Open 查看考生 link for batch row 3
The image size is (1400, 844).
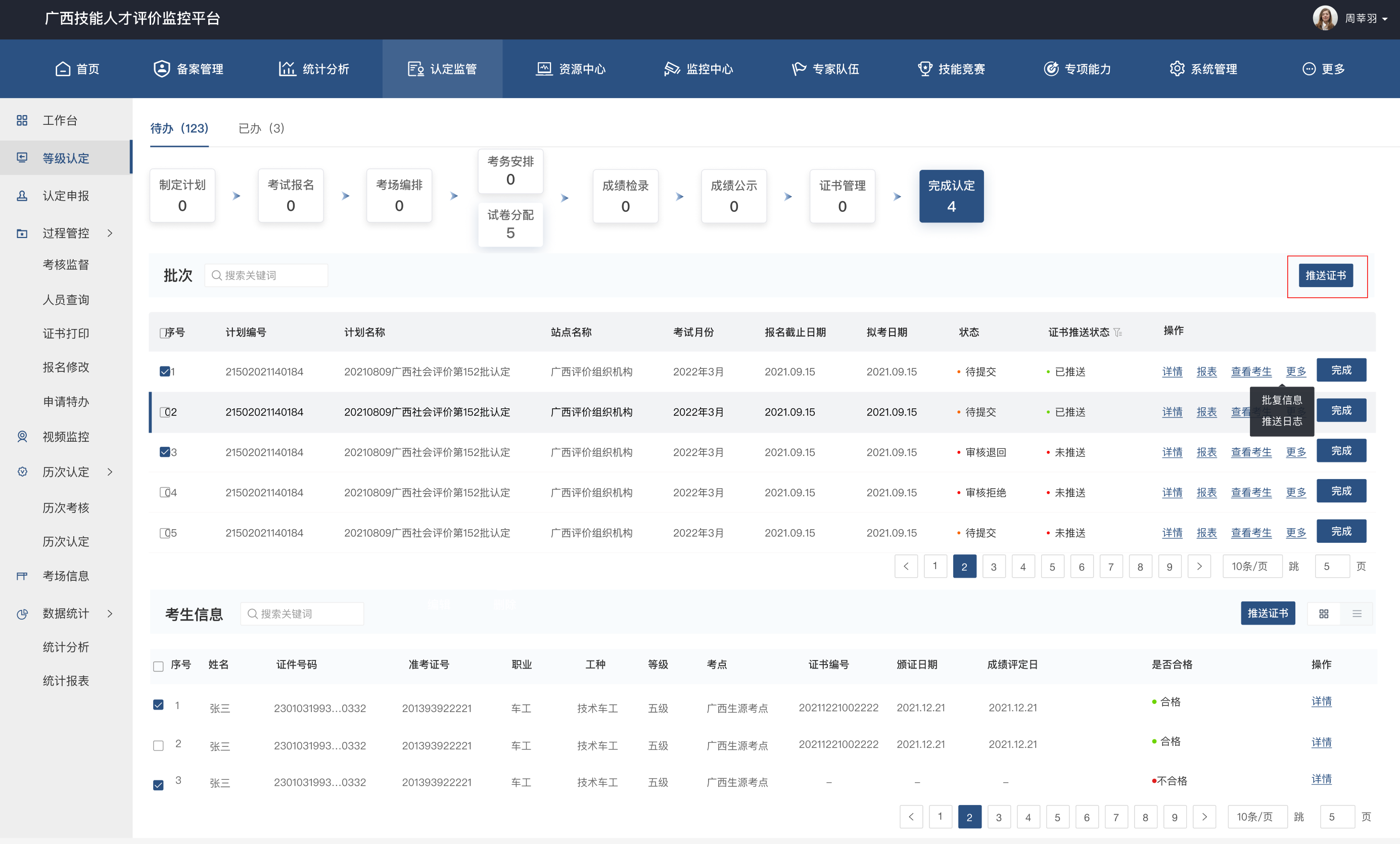point(1251,452)
